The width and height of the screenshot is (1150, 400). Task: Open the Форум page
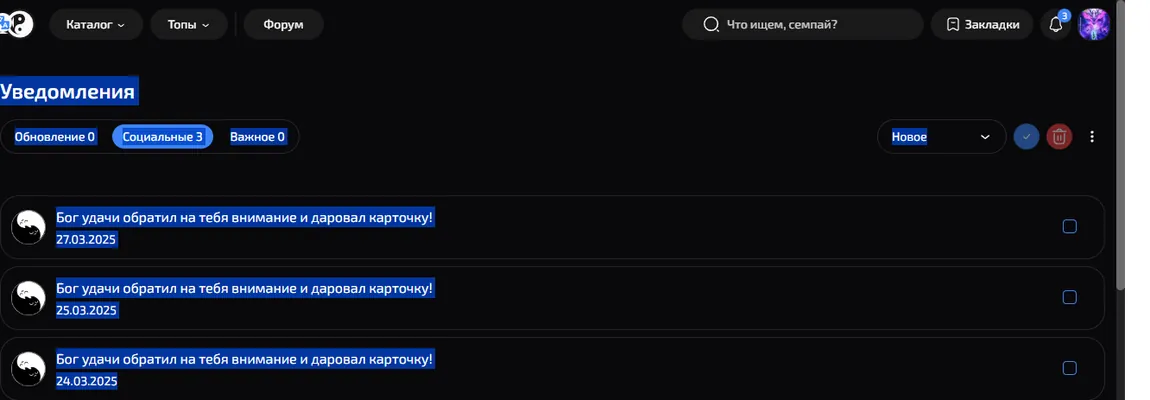[283, 24]
